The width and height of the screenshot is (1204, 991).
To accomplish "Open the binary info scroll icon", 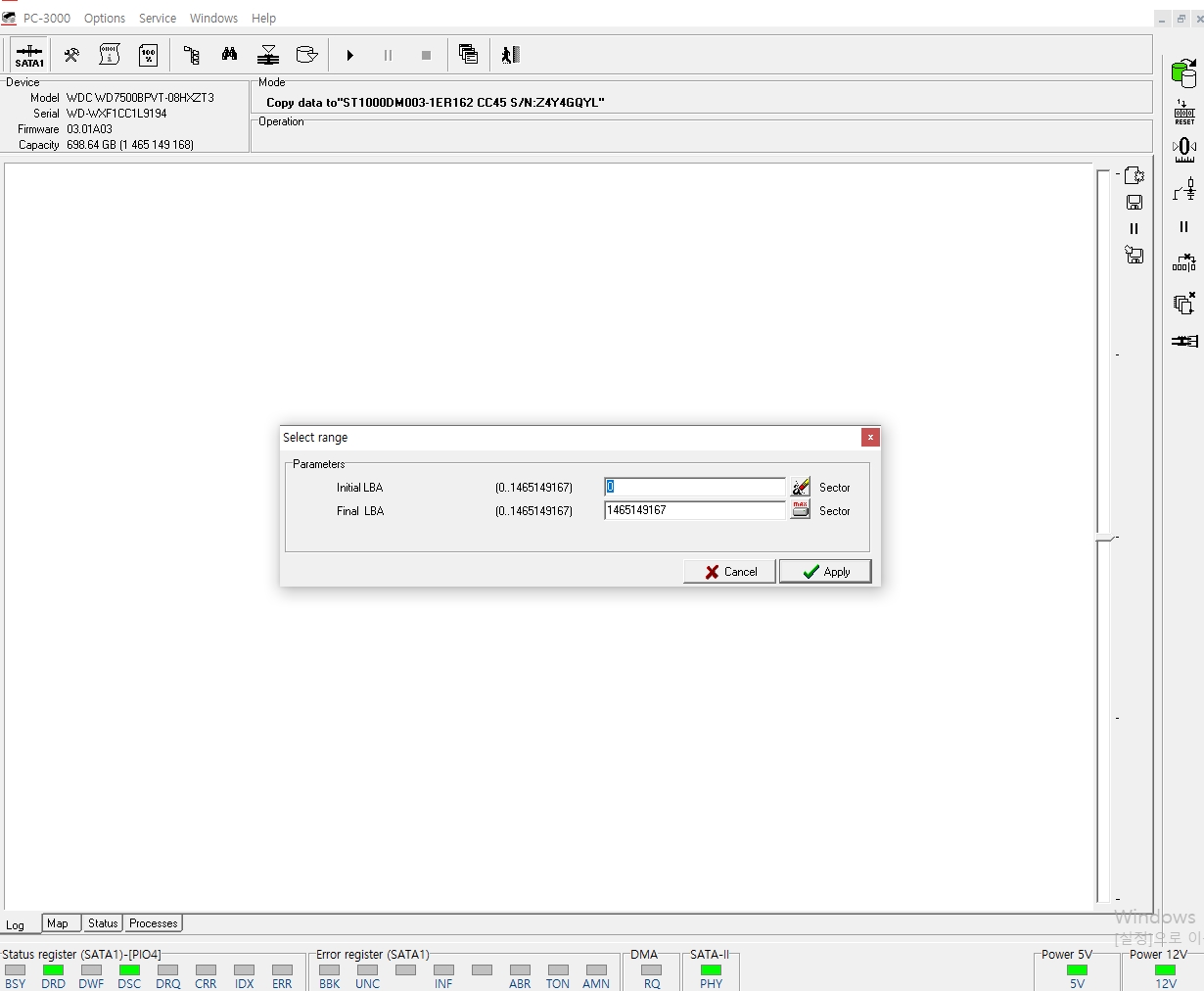I will [x=110, y=55].
